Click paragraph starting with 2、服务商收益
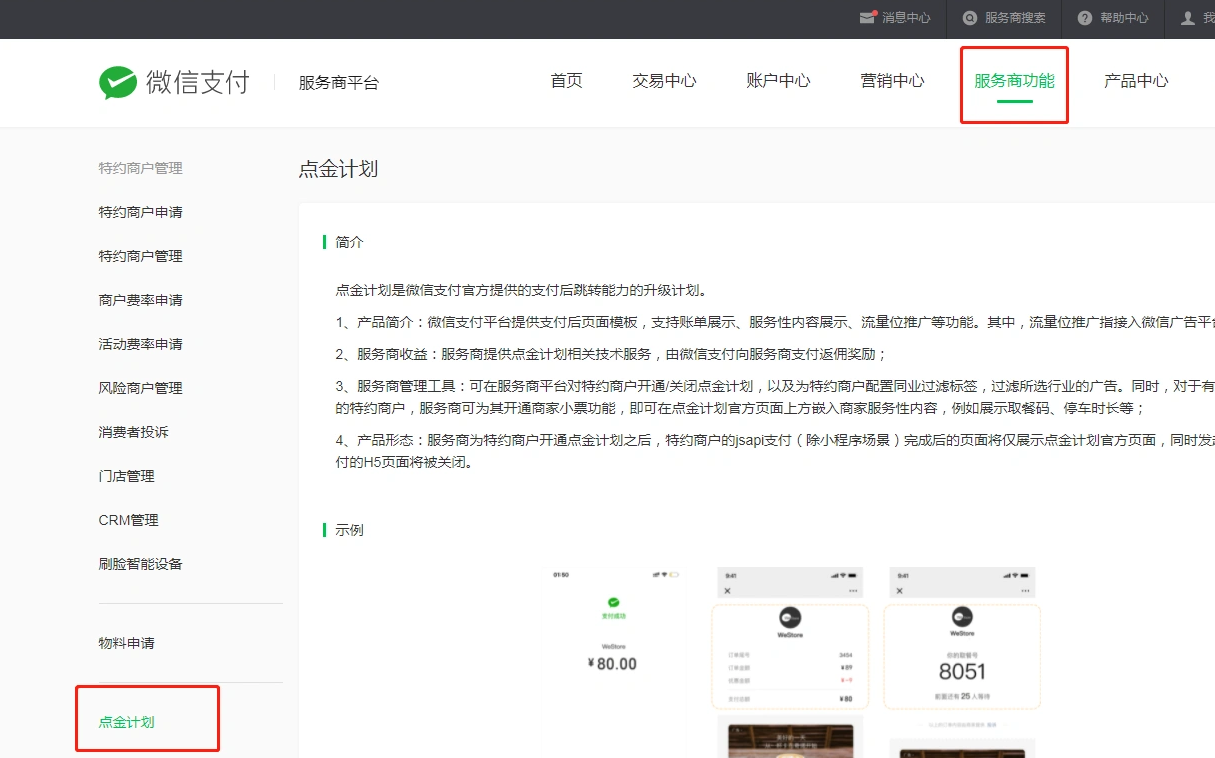 click(612, 354)
